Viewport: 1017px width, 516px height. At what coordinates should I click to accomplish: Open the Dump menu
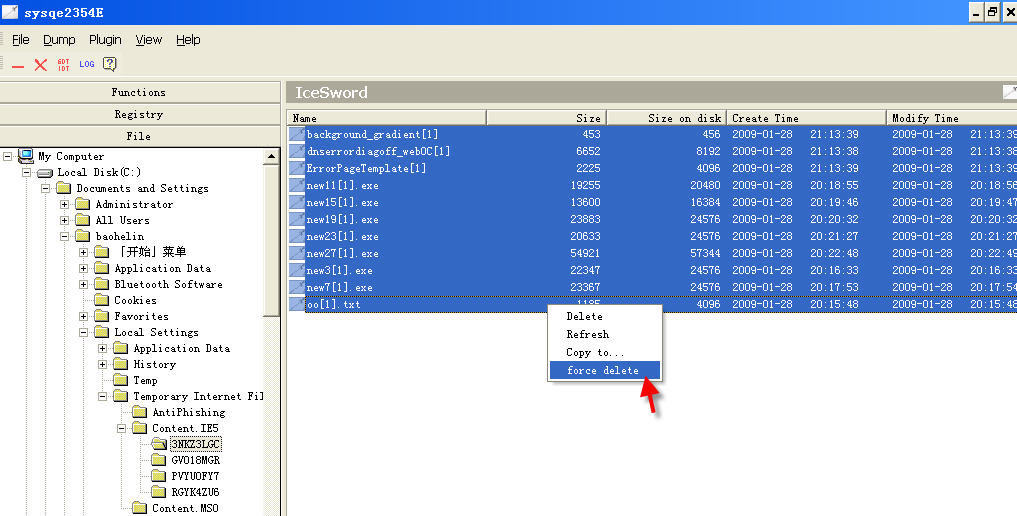click(59, 40)
